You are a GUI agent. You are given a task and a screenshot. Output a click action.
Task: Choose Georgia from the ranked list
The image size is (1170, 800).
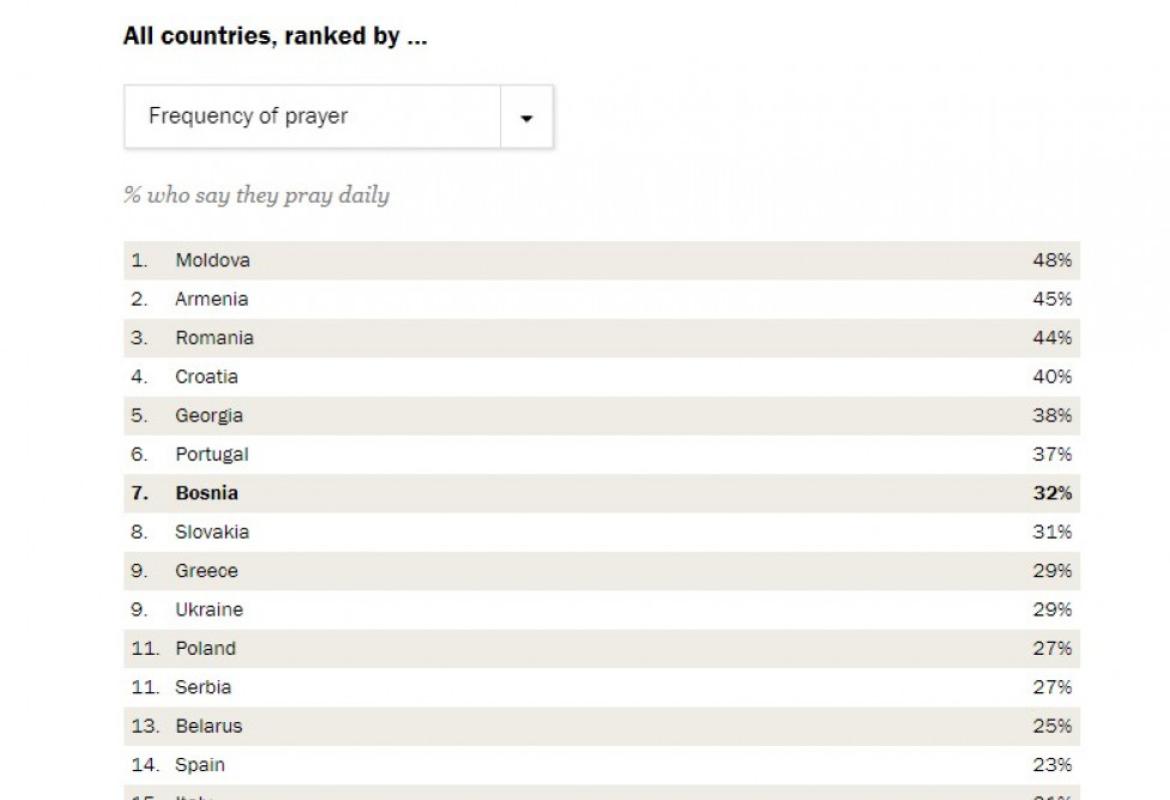click(209, 416)
